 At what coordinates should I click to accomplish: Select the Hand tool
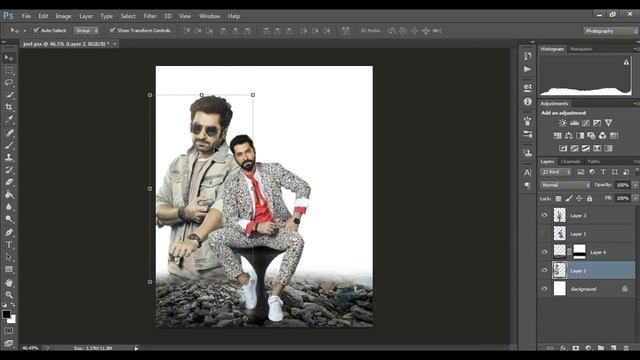coord(9,282)
